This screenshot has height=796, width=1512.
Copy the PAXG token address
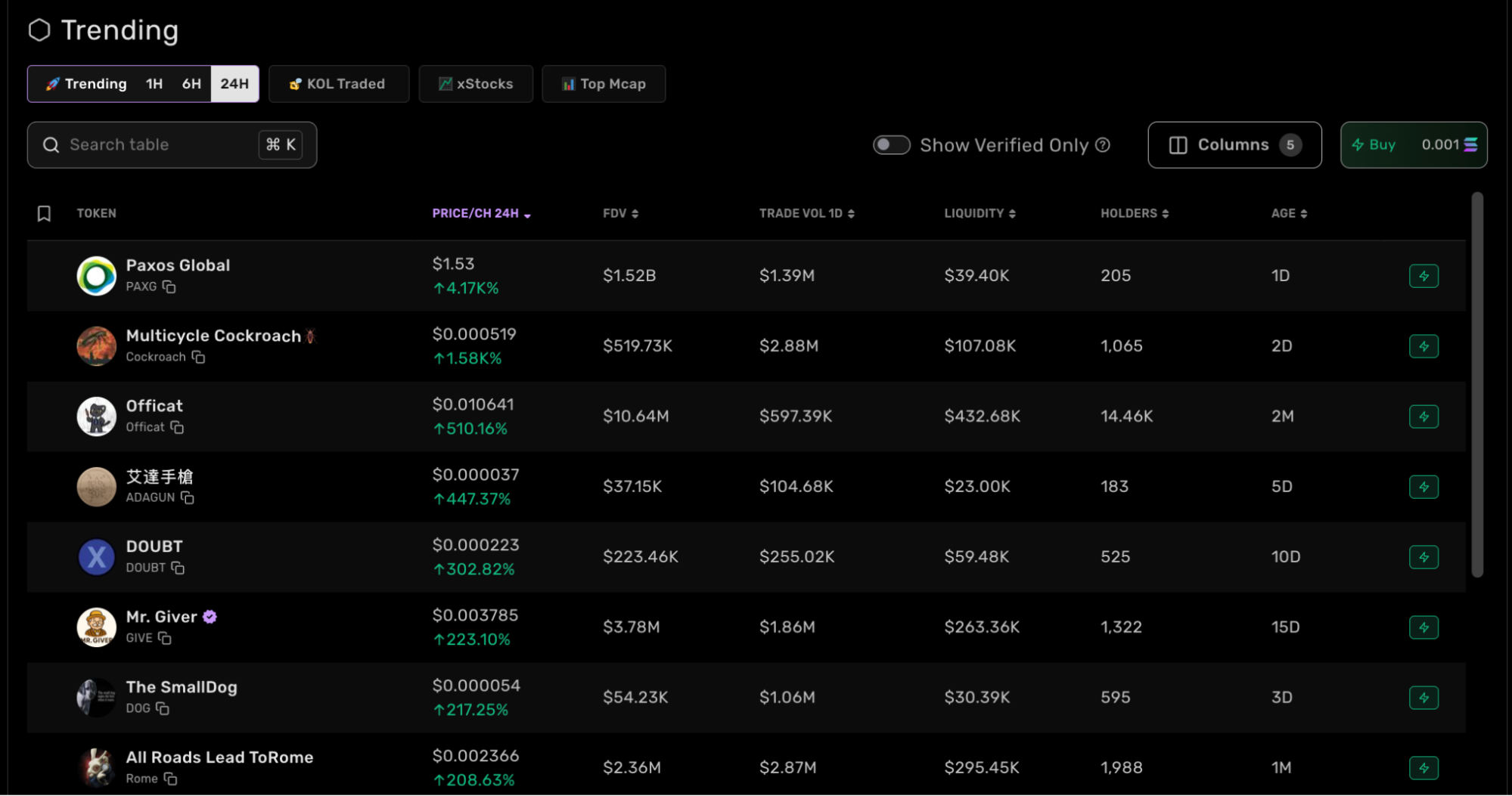pos(169,287)
